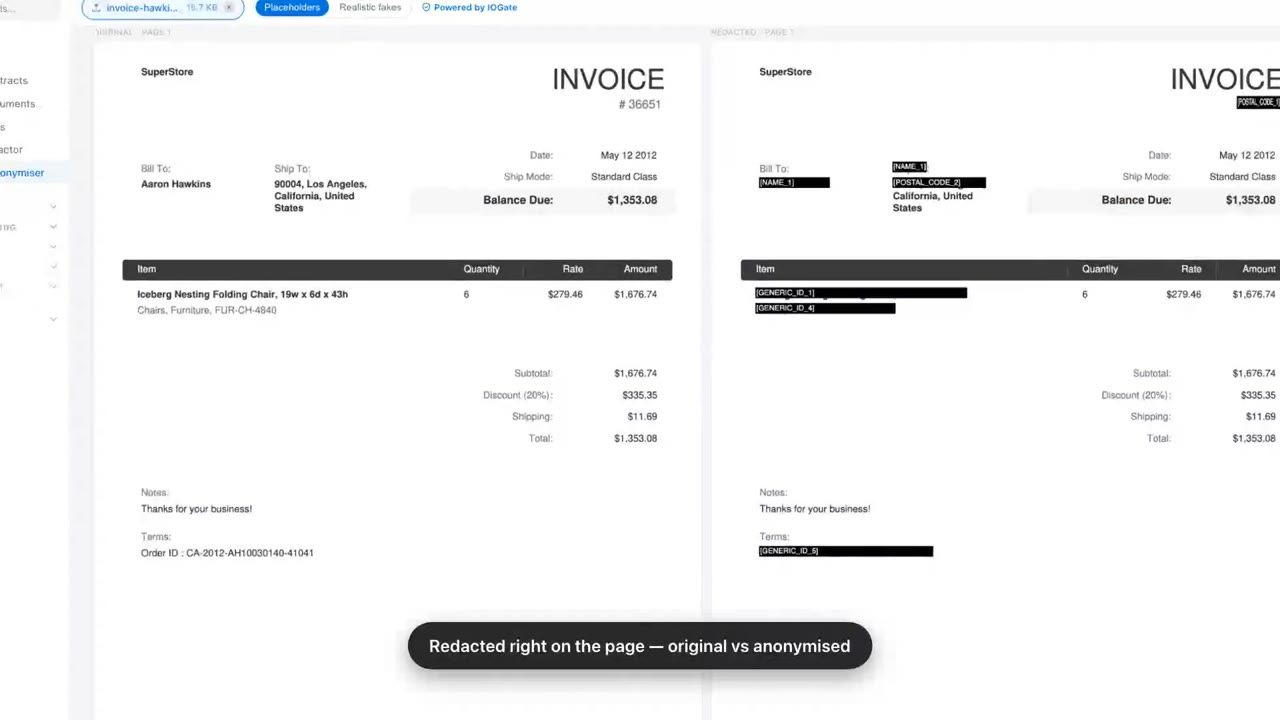Click the Shipping $11.69 value in the original
Image resolution: width=1280 pixels, height=720 pixels.
642,417
